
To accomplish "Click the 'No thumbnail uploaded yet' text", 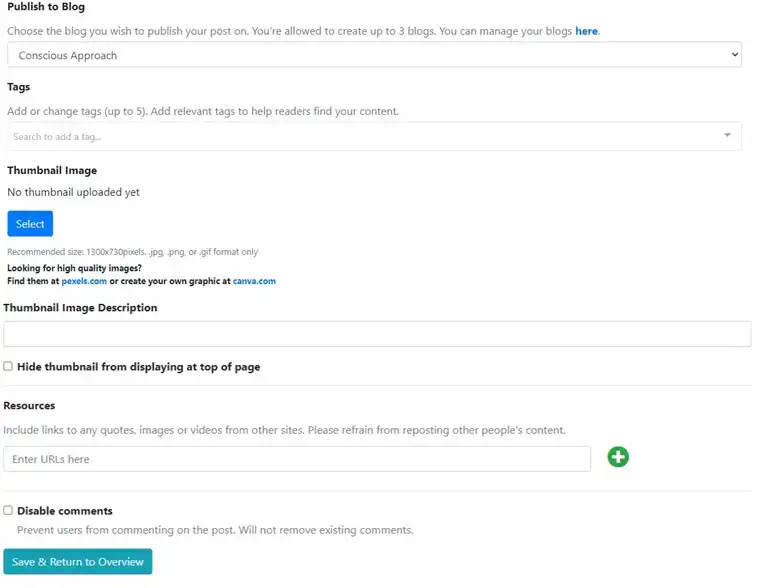I will click(x=73, y=192).
